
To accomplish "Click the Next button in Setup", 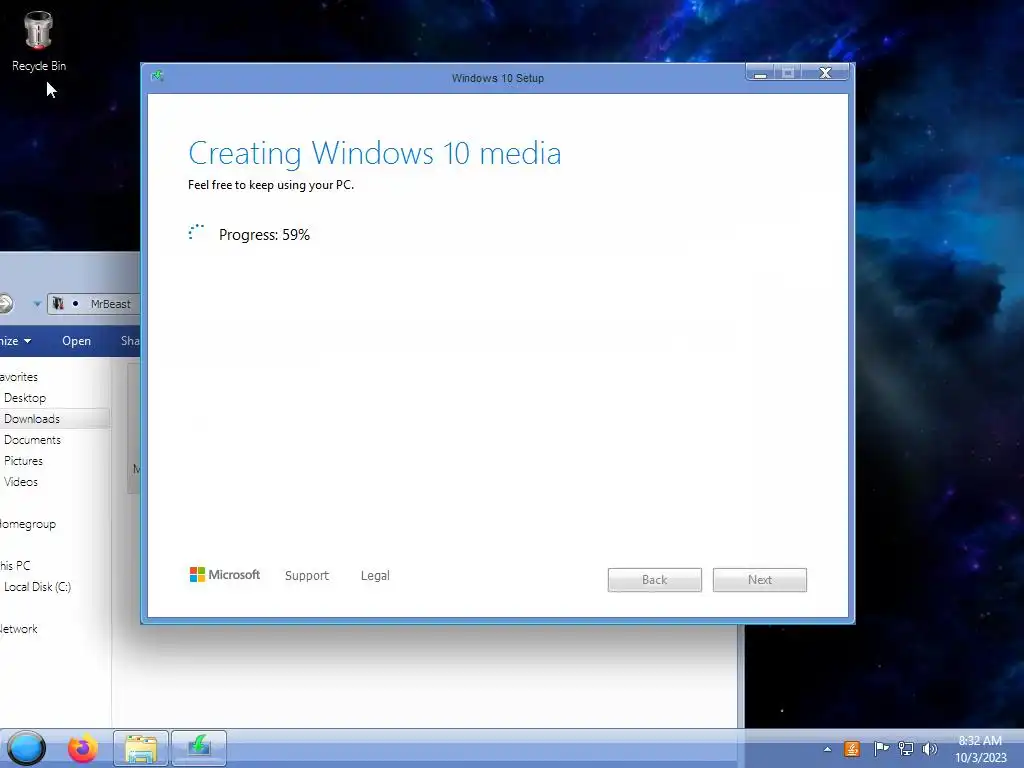I will coord(760,580).
